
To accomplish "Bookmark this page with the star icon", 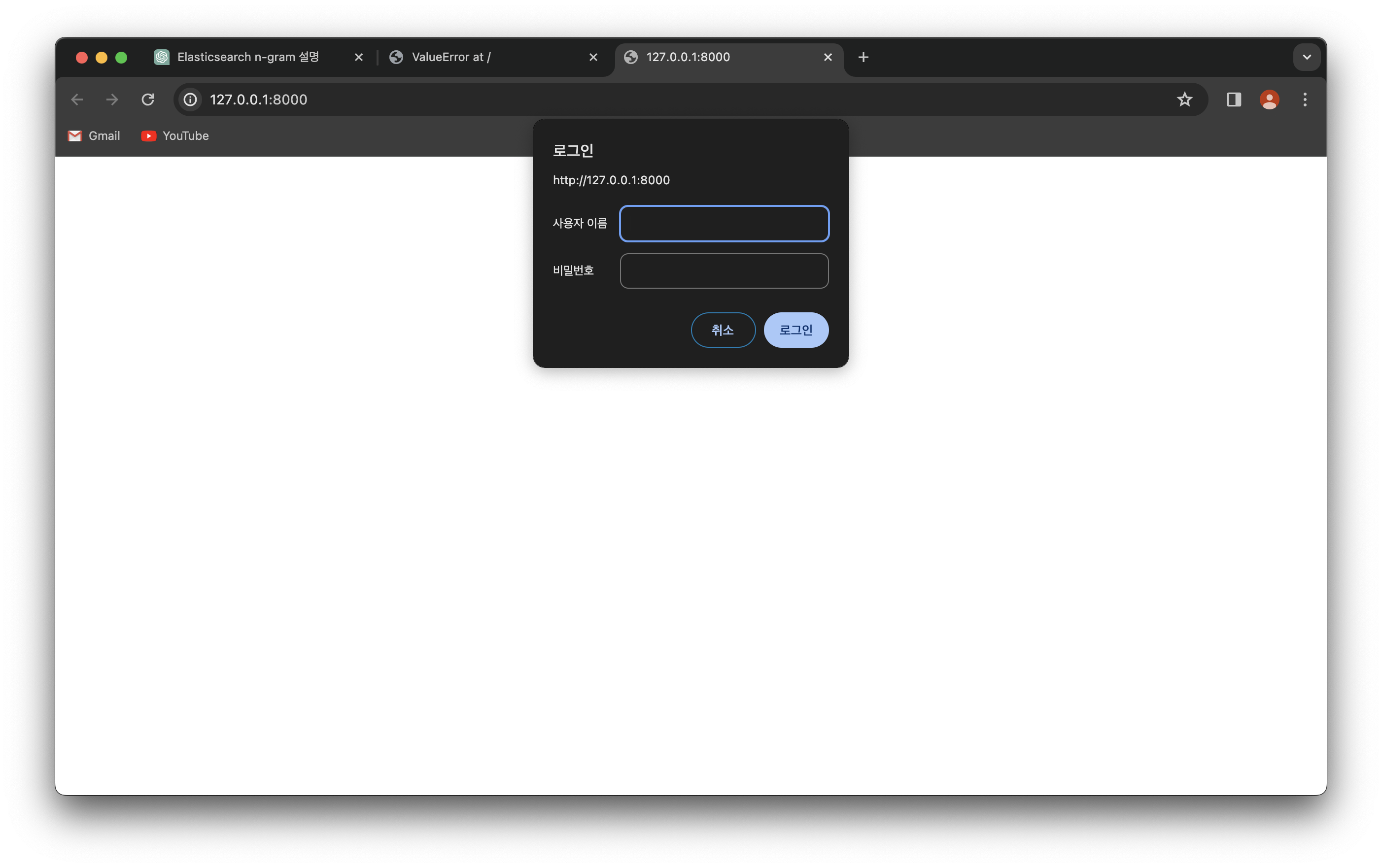I will tap(1184, 100).
